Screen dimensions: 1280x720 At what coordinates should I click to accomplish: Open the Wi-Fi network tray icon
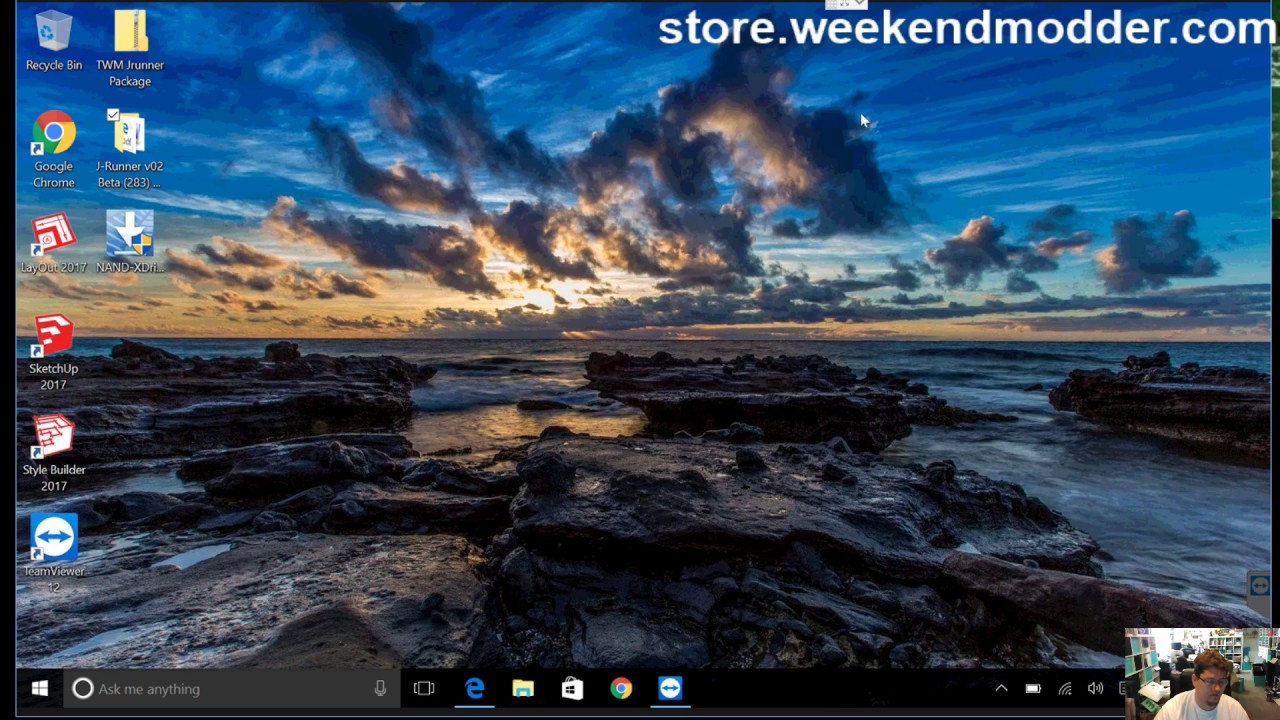pyautogui.click(x=1065, y=688)
